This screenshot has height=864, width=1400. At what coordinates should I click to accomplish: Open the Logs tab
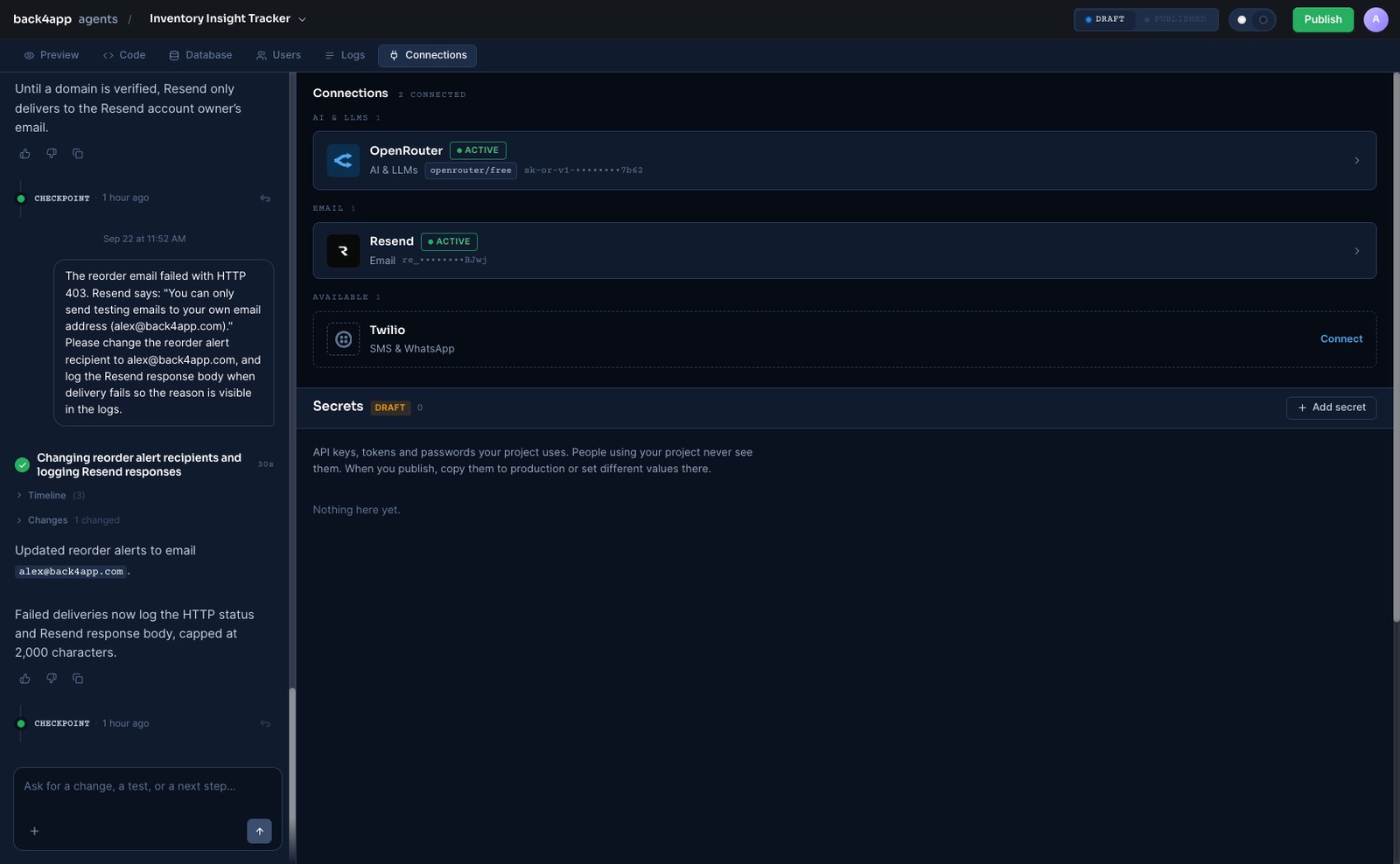(x=345, y=55)
